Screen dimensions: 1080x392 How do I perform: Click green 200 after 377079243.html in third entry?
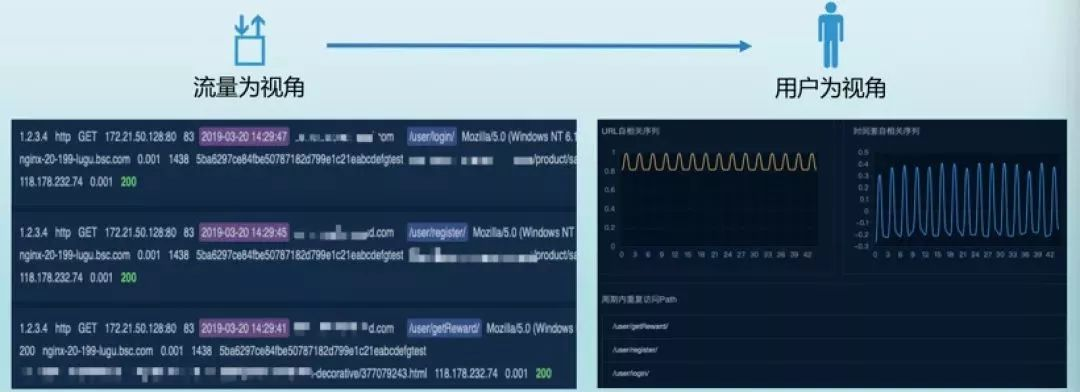tap(543, 373)
